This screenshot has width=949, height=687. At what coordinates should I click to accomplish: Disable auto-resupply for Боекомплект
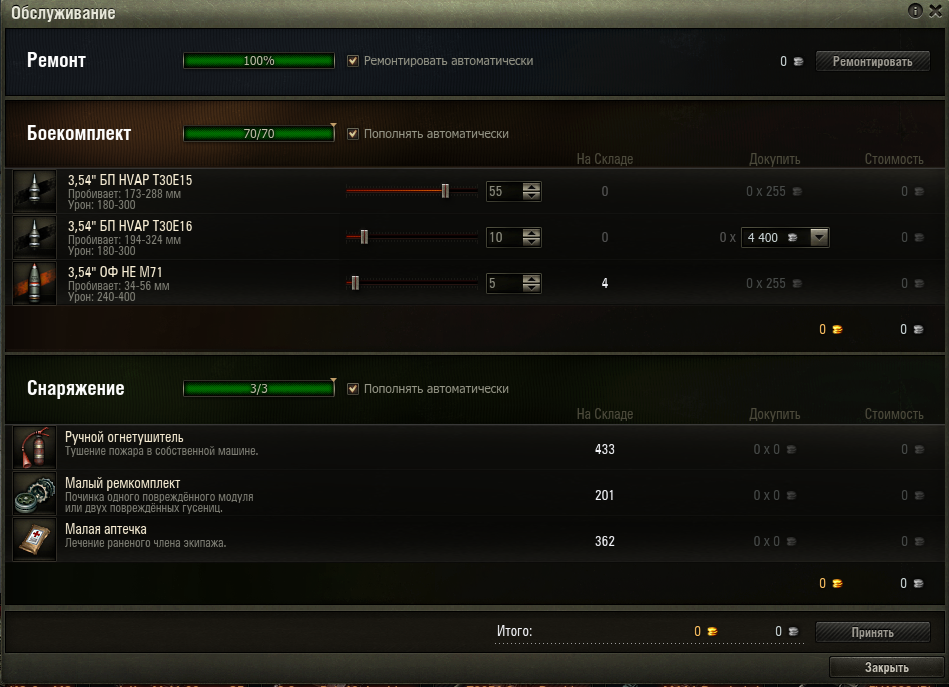(x=353, y=134)
